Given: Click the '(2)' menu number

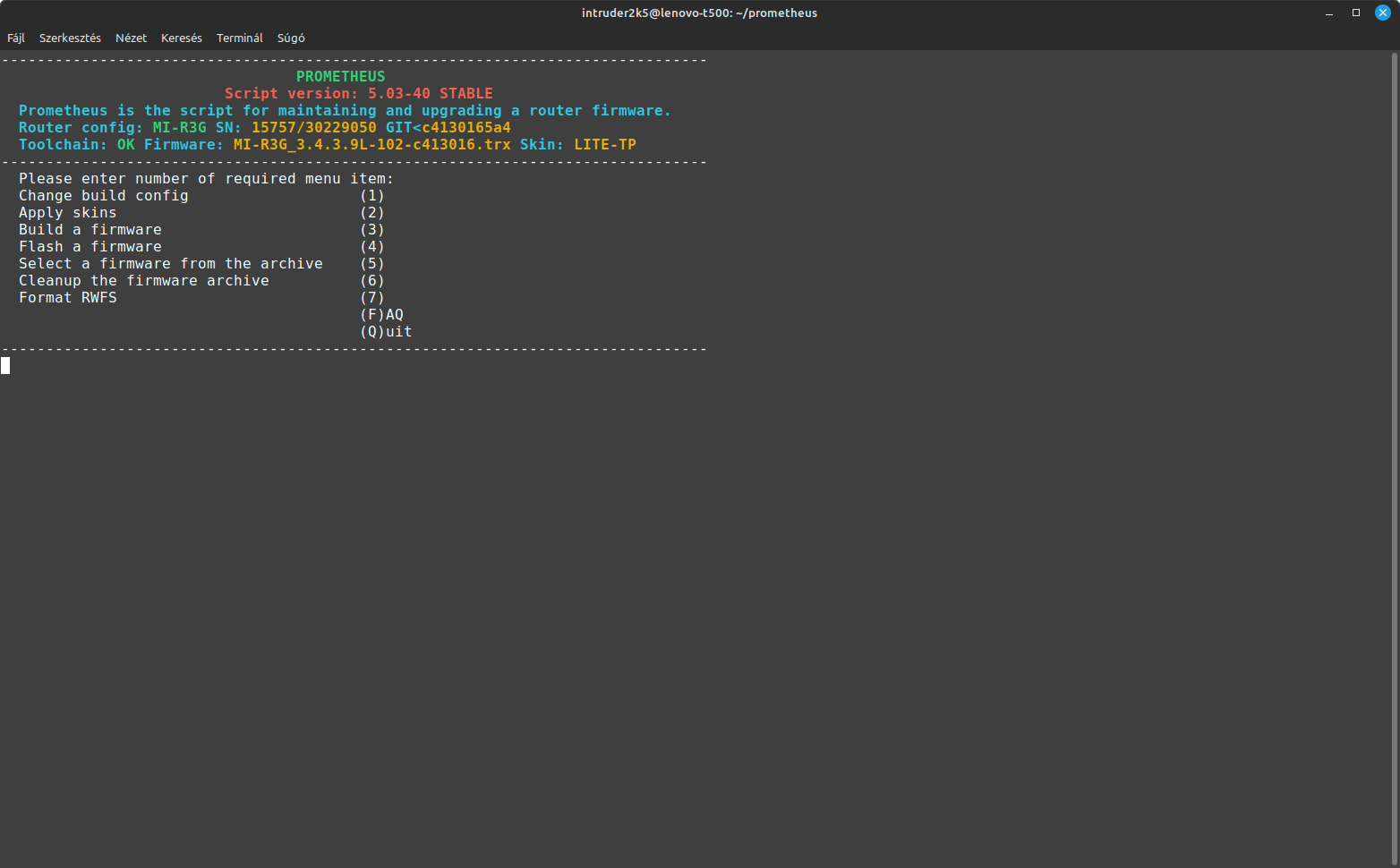Looking at the screenshot, I should [x=372, y=213].
